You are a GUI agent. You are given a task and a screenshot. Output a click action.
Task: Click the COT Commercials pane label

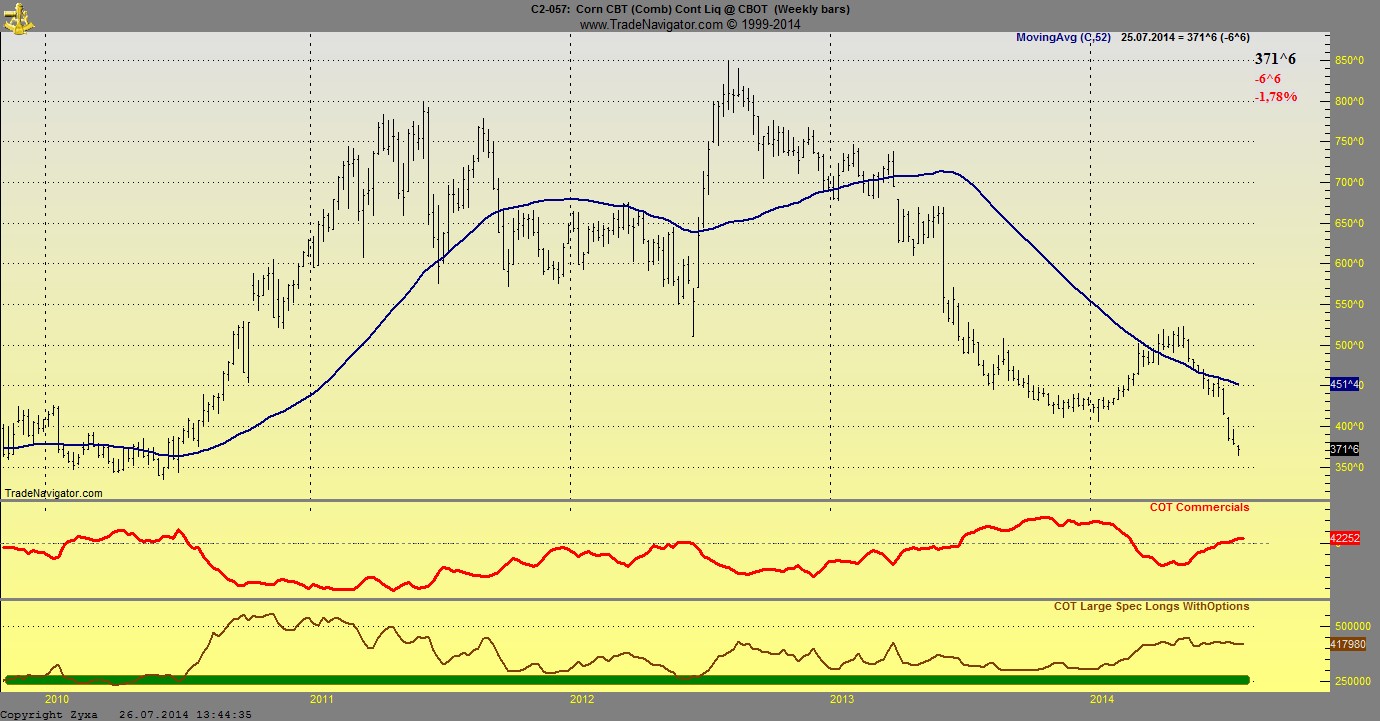tap(1199, 507)
